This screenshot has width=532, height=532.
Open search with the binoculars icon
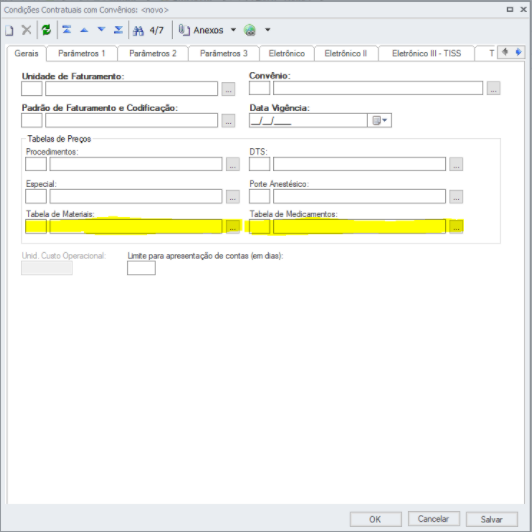tap(138, 31)
